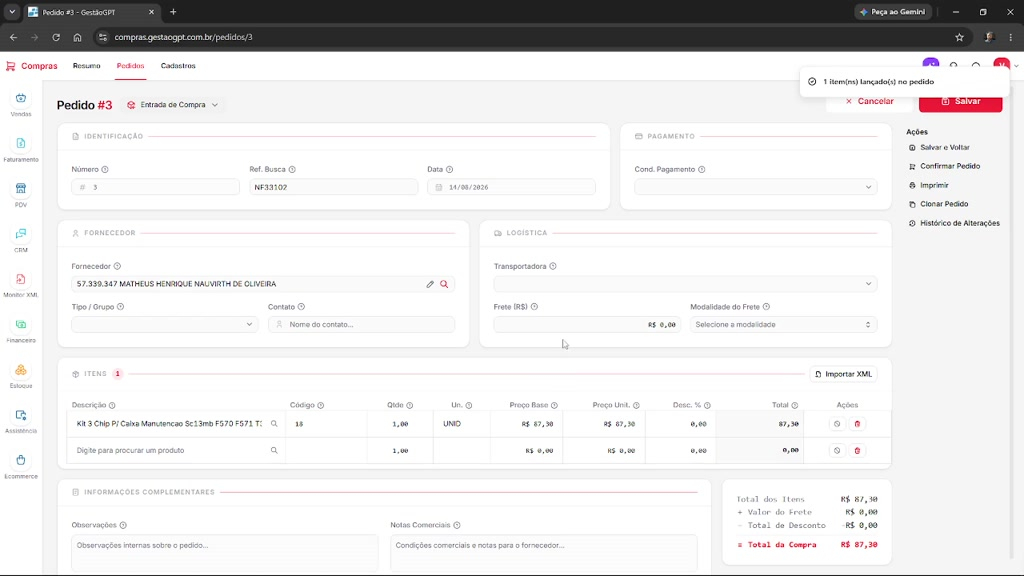Click the Código cell showing 18
The image size is (1024, 576).
[326, 424]
